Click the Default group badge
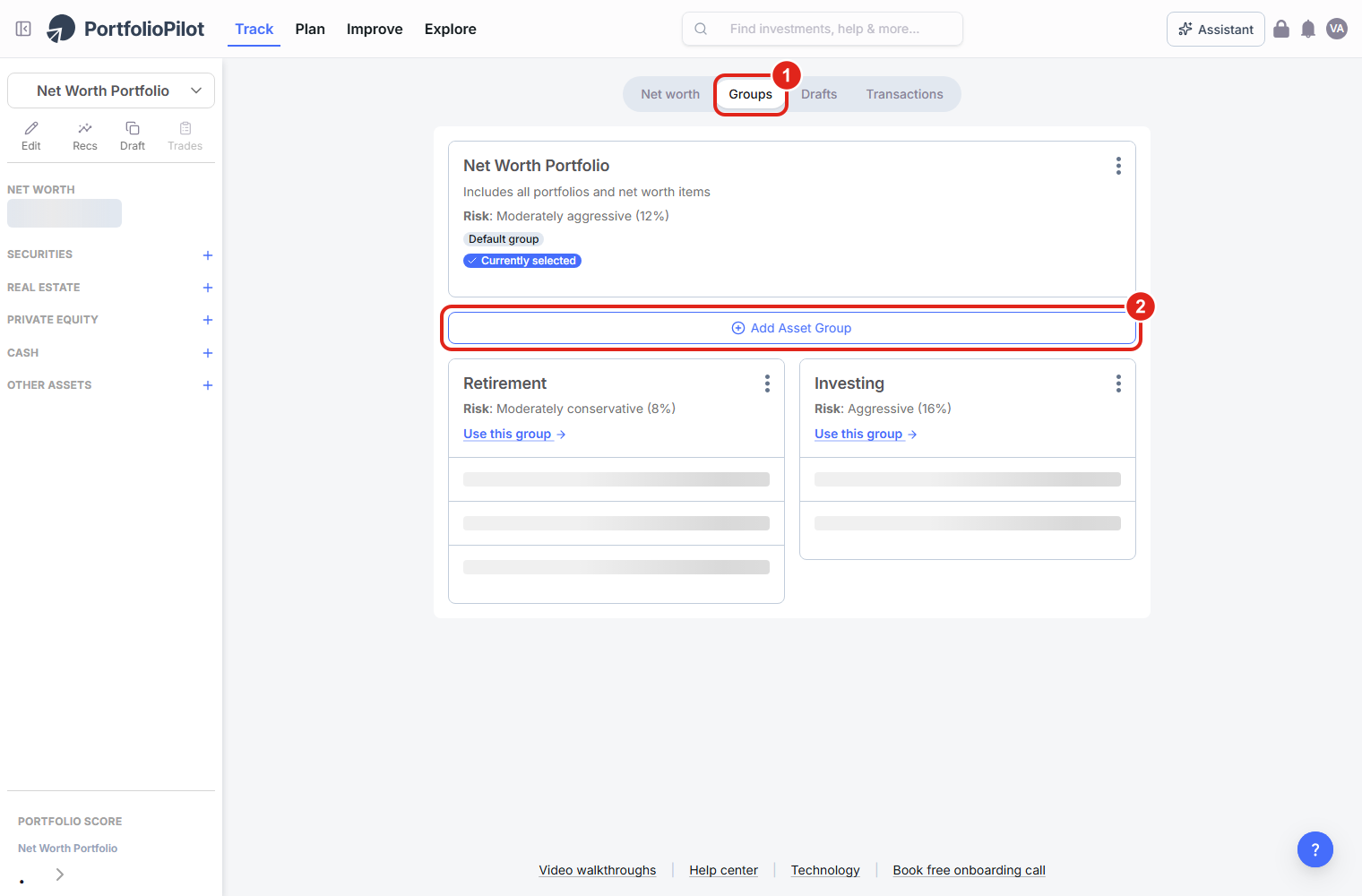 504,239
